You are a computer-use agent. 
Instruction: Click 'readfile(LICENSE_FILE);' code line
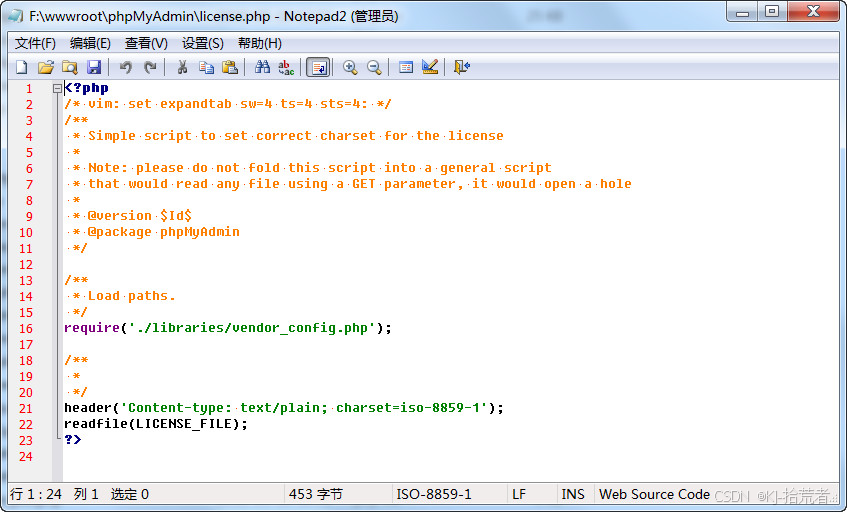[156, 424]
